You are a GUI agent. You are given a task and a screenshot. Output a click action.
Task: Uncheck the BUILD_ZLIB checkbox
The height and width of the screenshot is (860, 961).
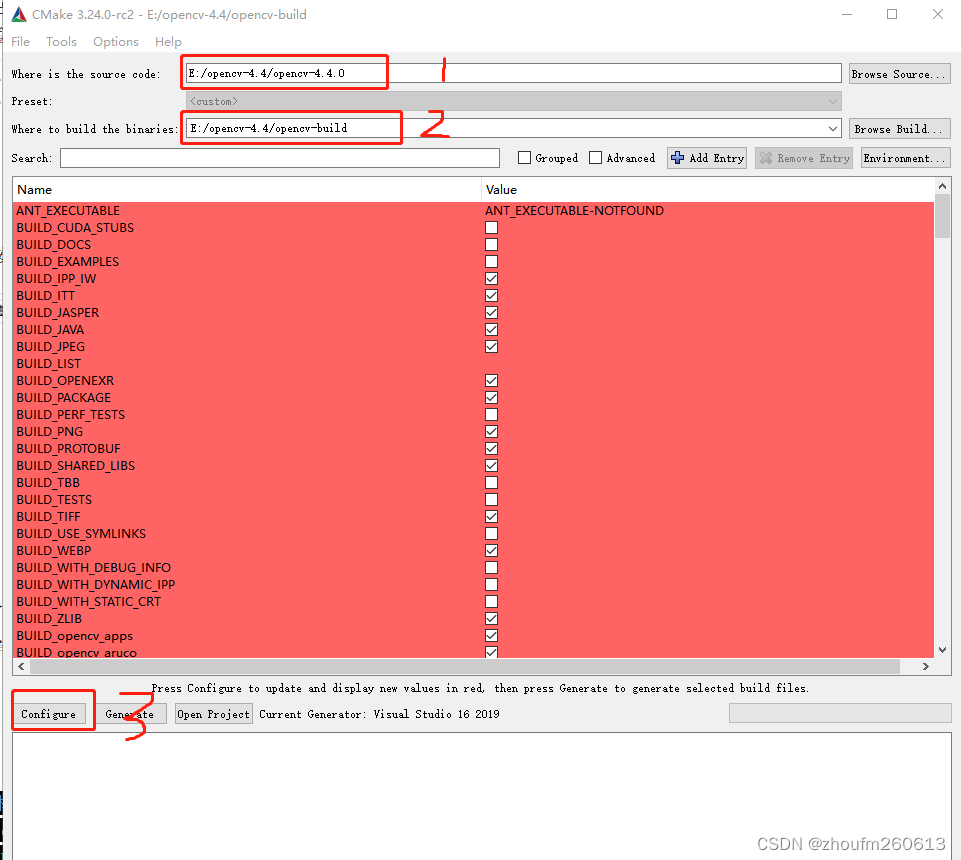click(x=492, y=618)
